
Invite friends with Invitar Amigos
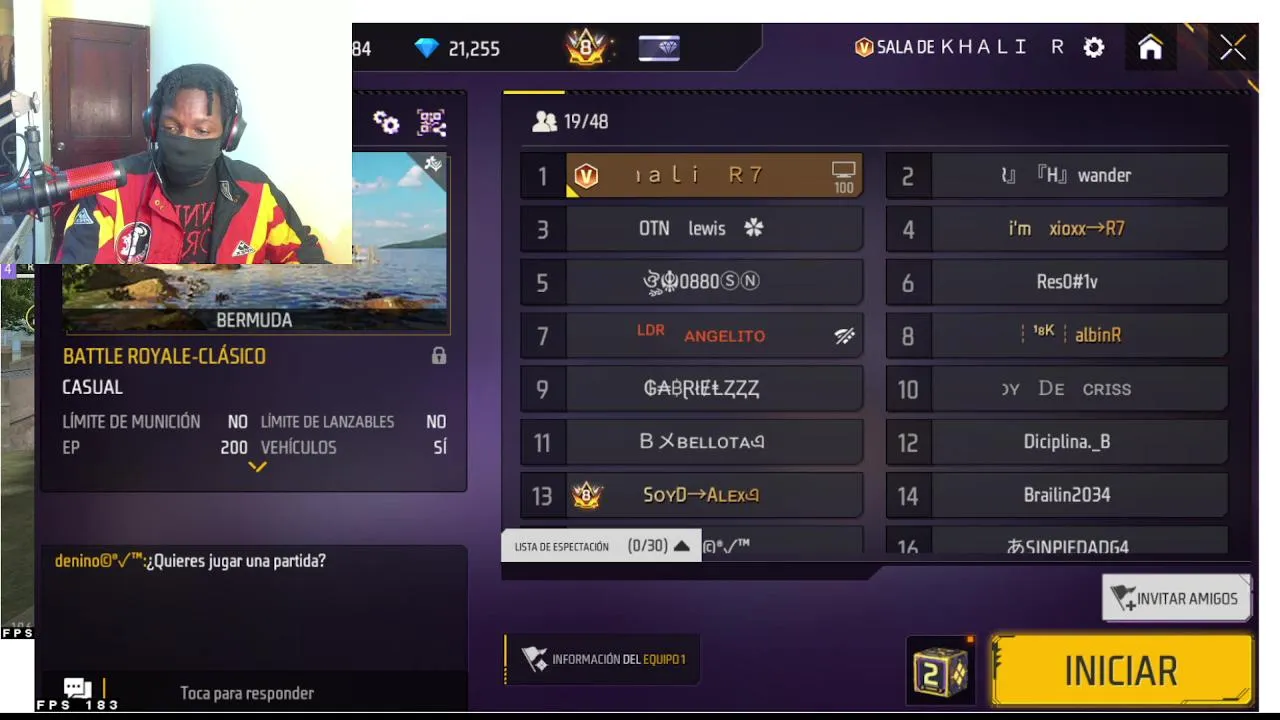[1176, 598]
